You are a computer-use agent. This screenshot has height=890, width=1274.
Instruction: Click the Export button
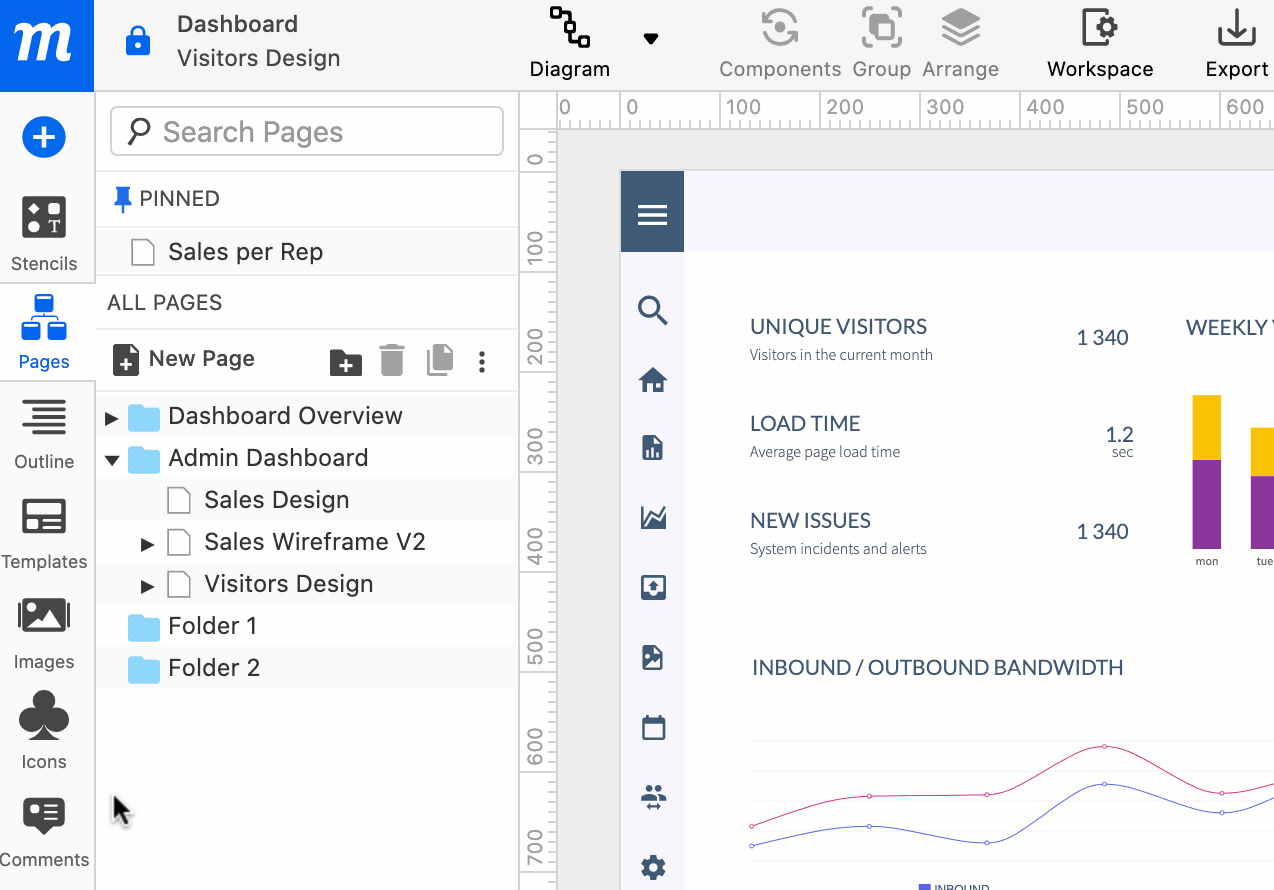point(1236,43)
